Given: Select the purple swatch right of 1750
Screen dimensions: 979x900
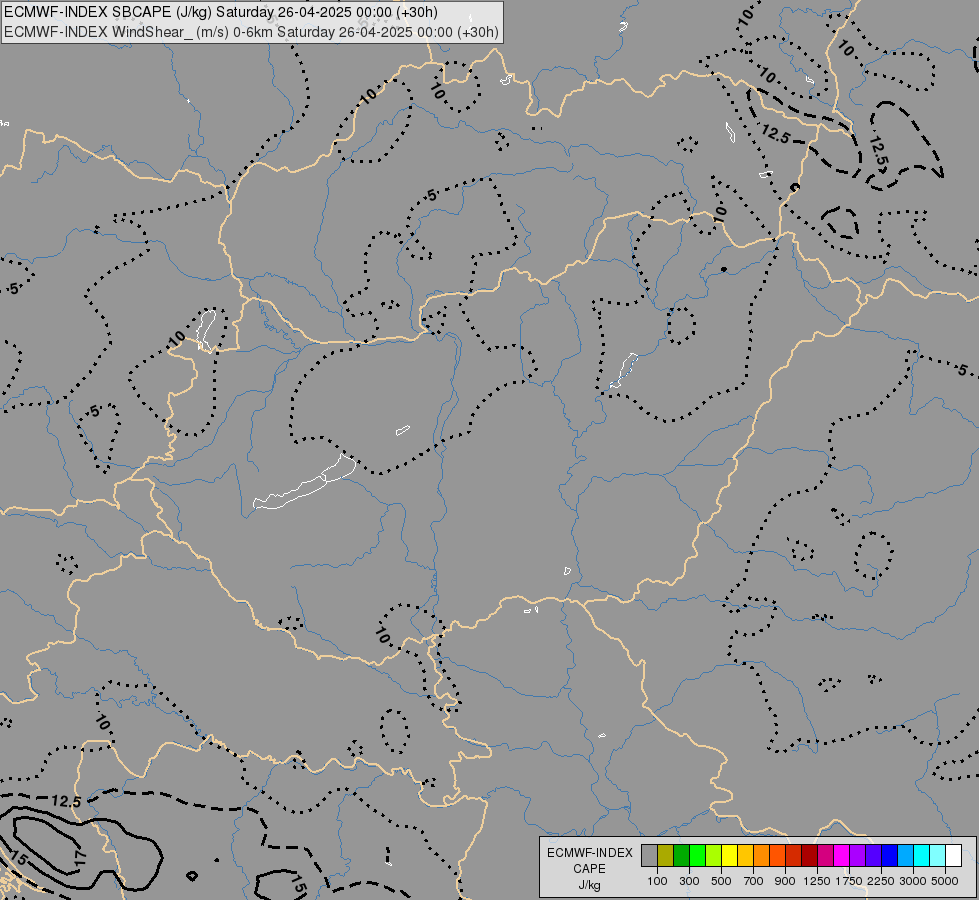Looking at the screenshot, I should [x=858, y=855].
